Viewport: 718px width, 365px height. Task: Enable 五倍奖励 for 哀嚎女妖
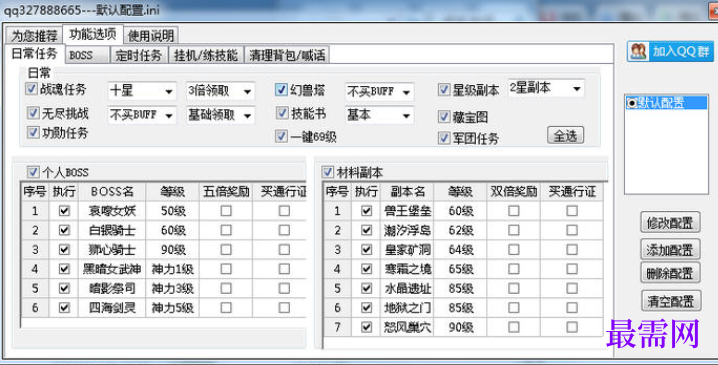(226, 211)
